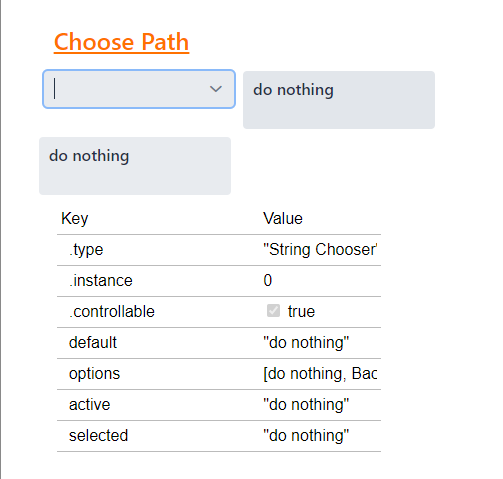Focus the path chooser text field
This screenshot has width=503, height=479.
[139, 89]
